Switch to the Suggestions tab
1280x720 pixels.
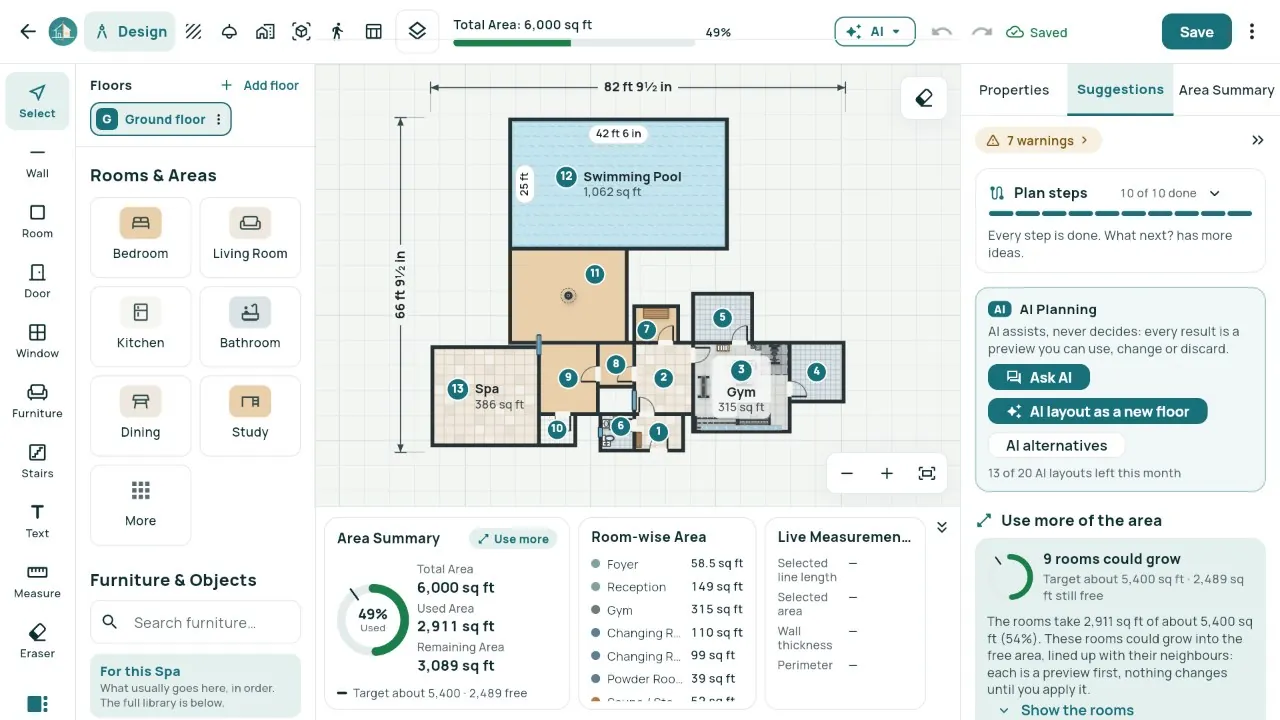click(1120, 90)
